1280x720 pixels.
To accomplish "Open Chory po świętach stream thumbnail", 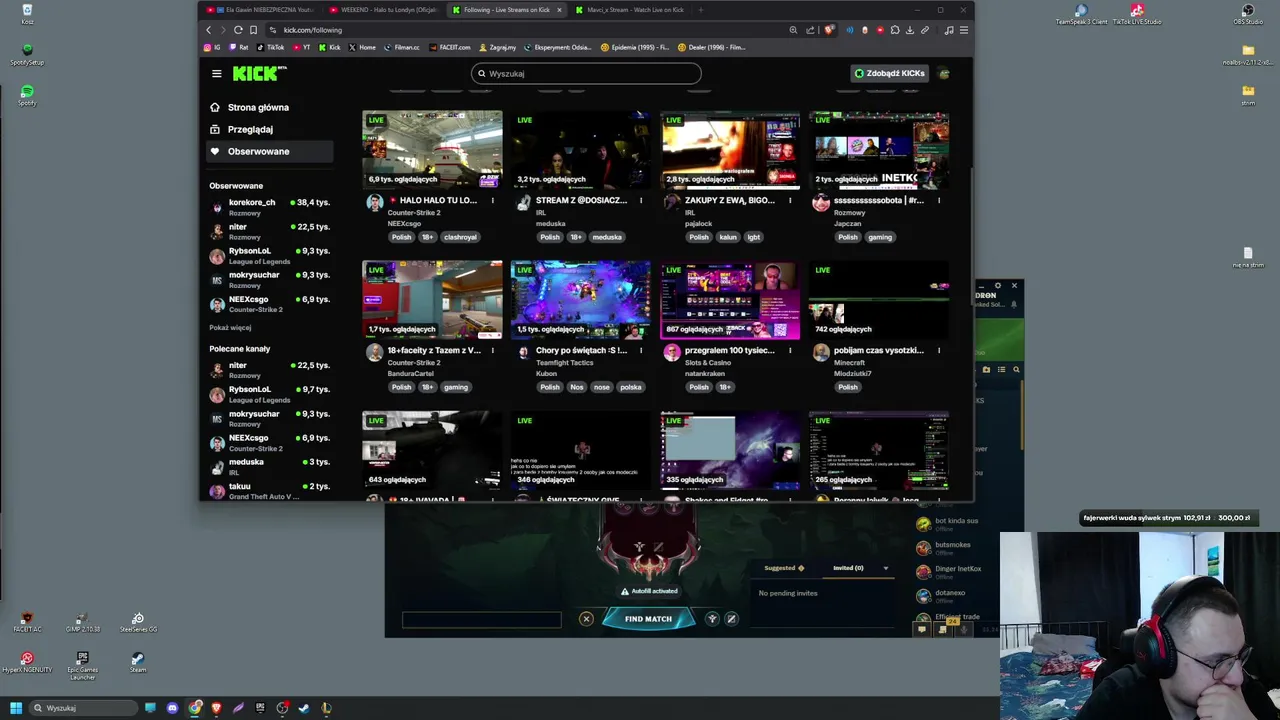I will [580, 300].
